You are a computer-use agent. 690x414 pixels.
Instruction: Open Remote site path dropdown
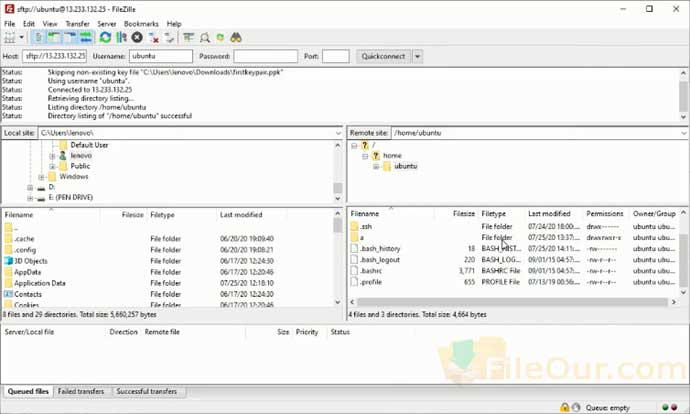(x=684, y=133)
